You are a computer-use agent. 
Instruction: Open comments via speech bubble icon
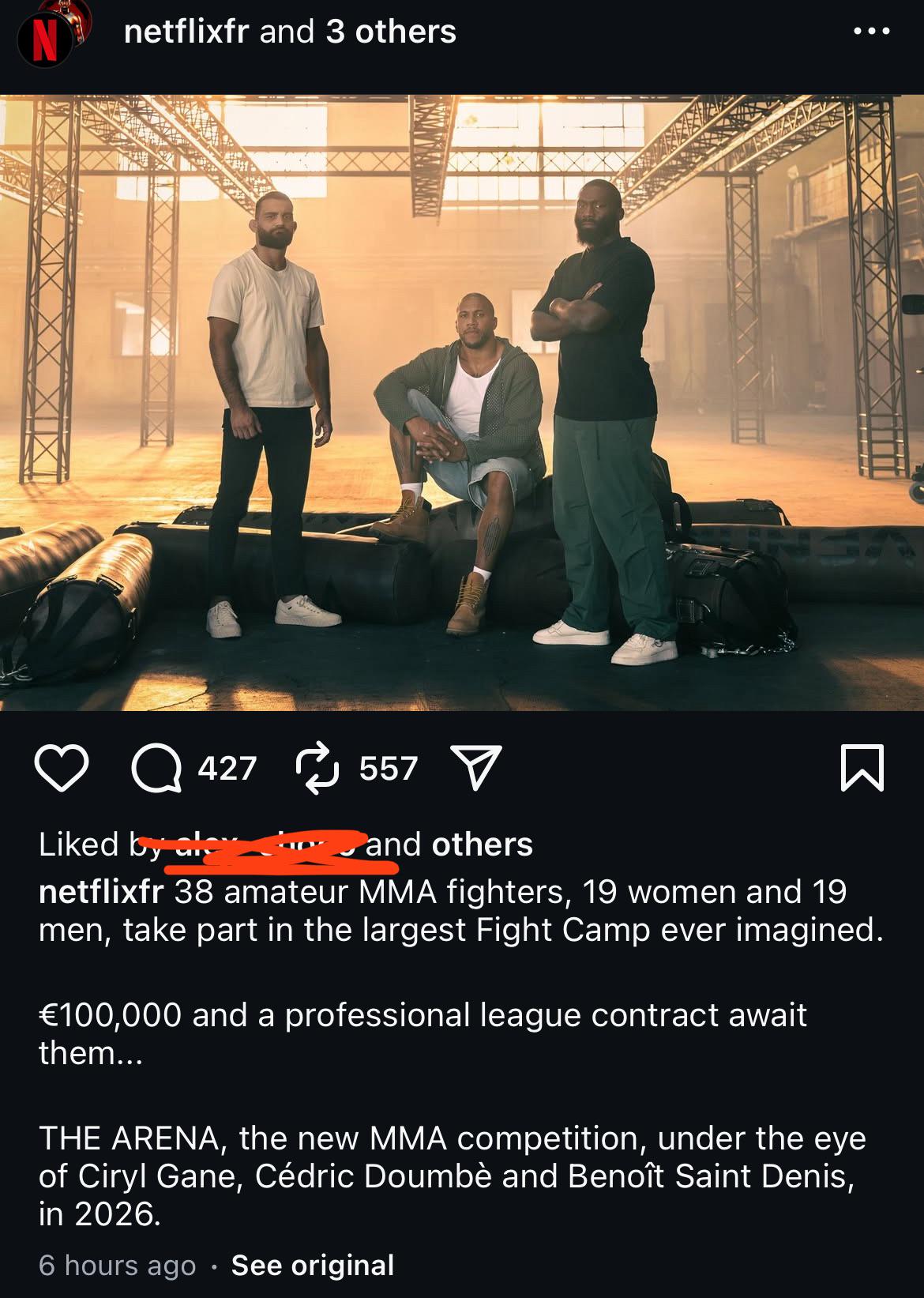[x=156, y=768]
